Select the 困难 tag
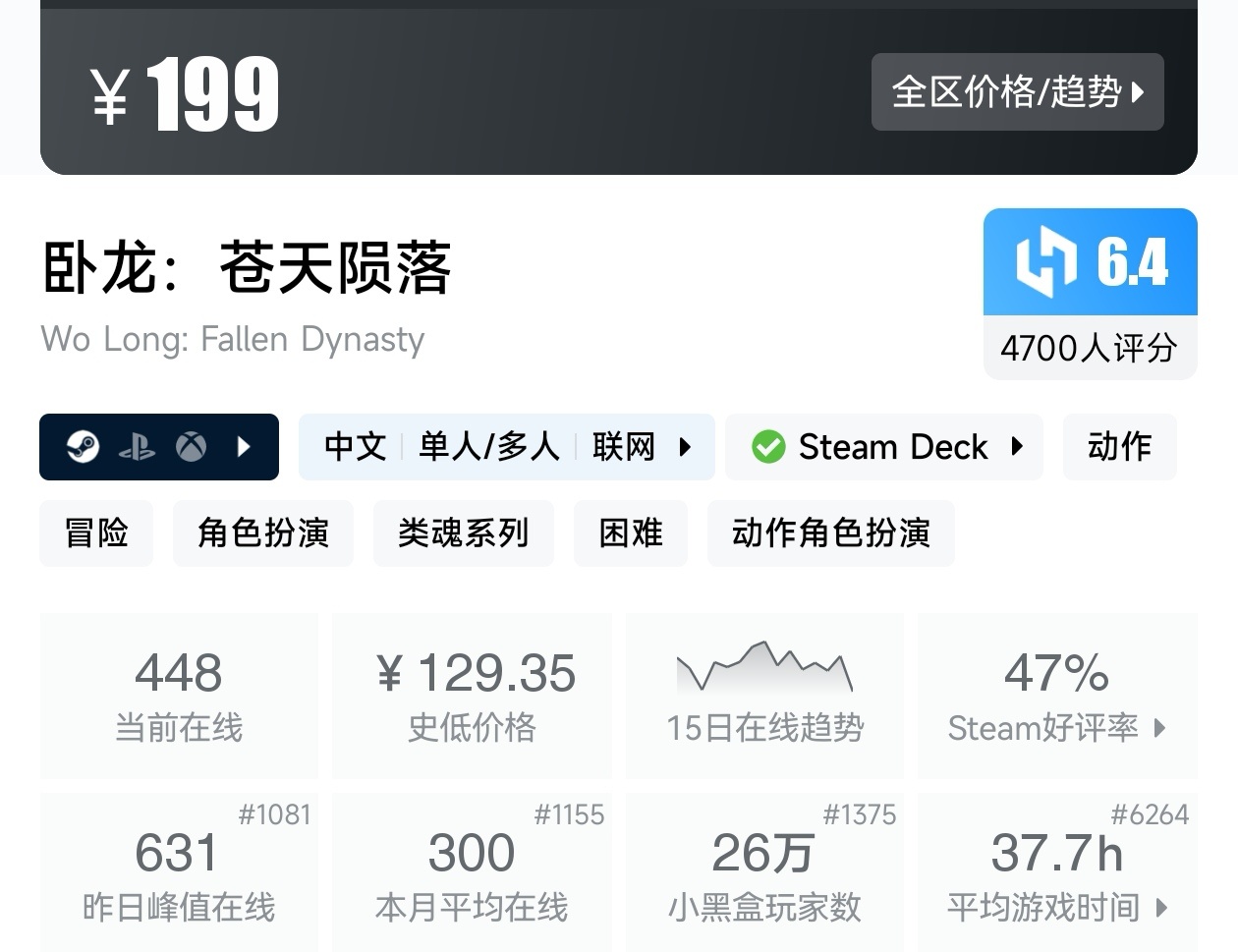Viewport: 1238px width, 952px height. [631, 533]
